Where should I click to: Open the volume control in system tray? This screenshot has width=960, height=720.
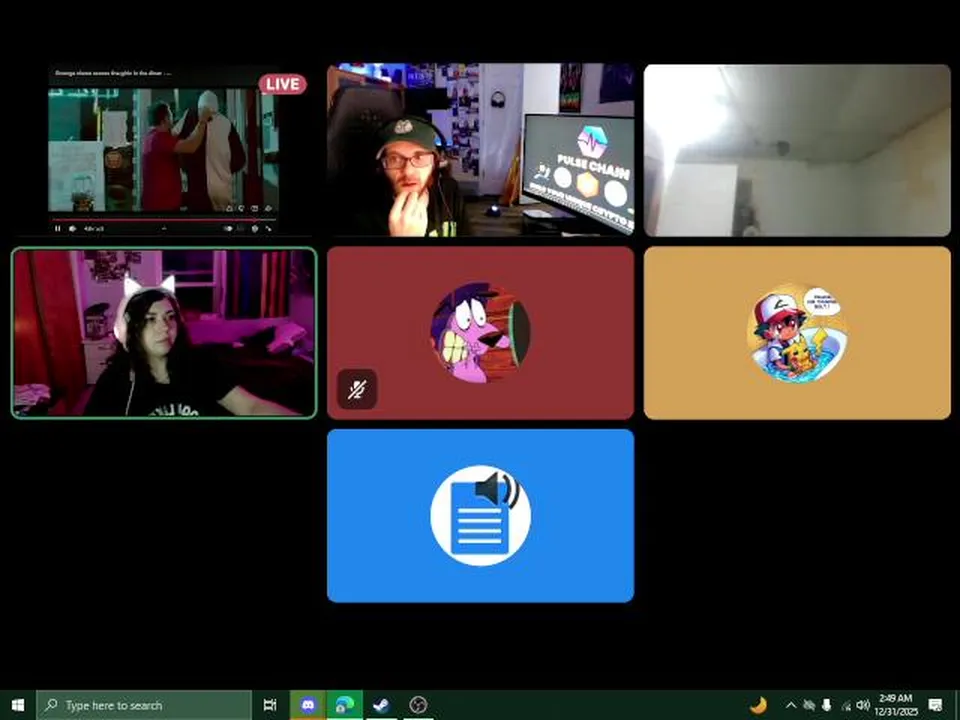point(863,705)
